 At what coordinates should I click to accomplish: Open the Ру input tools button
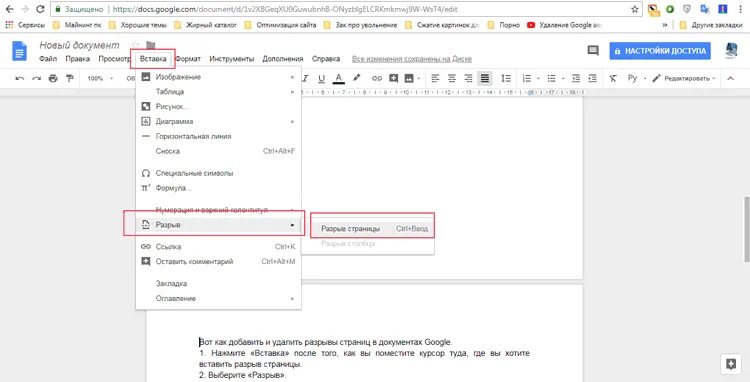coord(632,78)
